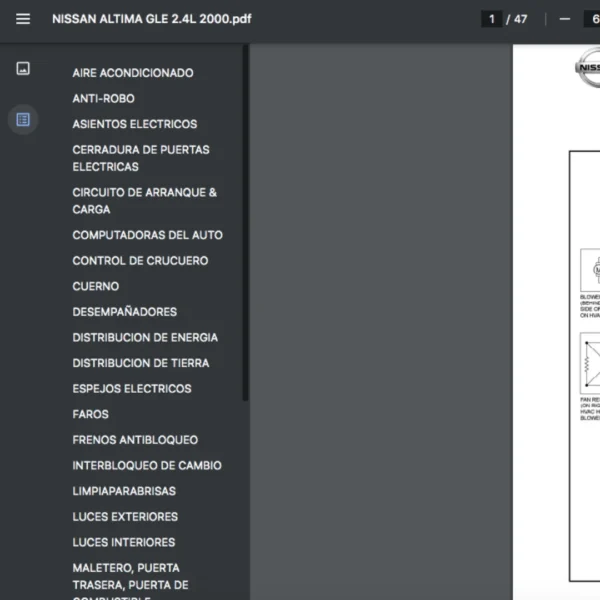Open LIMPIAPARABRISAS bookmark
The height and width of the screenshot is (600, 600).
click(x=124, y=491)
